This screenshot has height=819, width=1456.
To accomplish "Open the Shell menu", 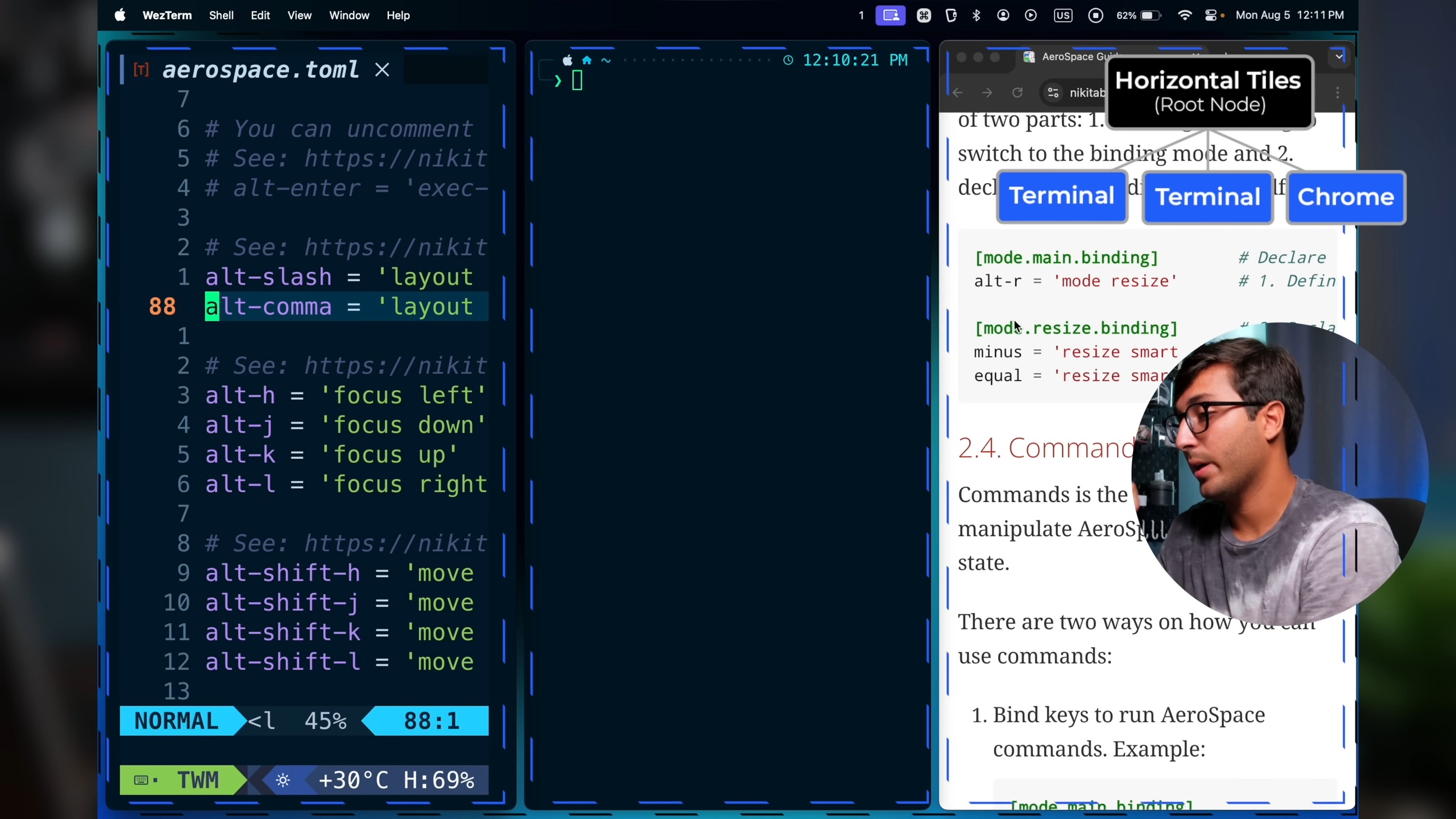I will coord(221,15).
